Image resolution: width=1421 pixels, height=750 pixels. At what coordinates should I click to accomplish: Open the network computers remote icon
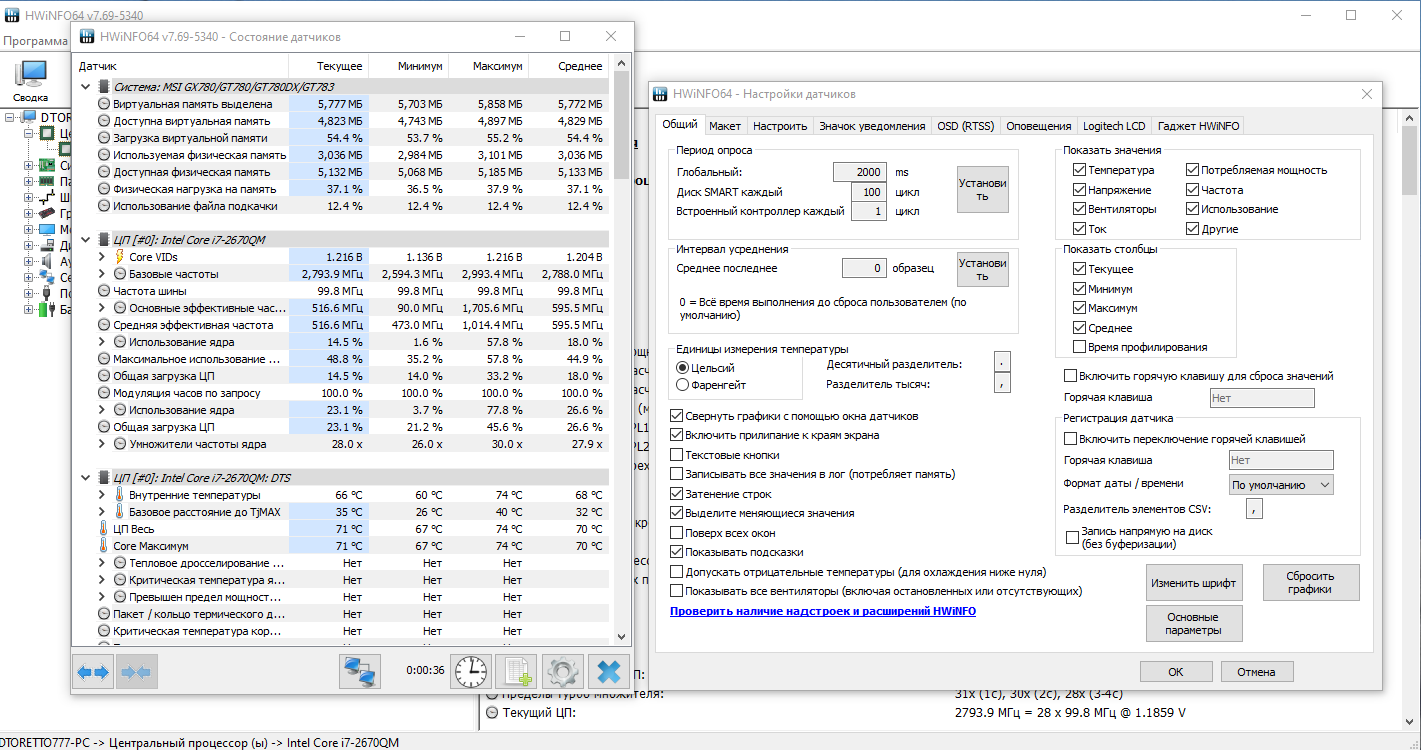coord(360,672)
